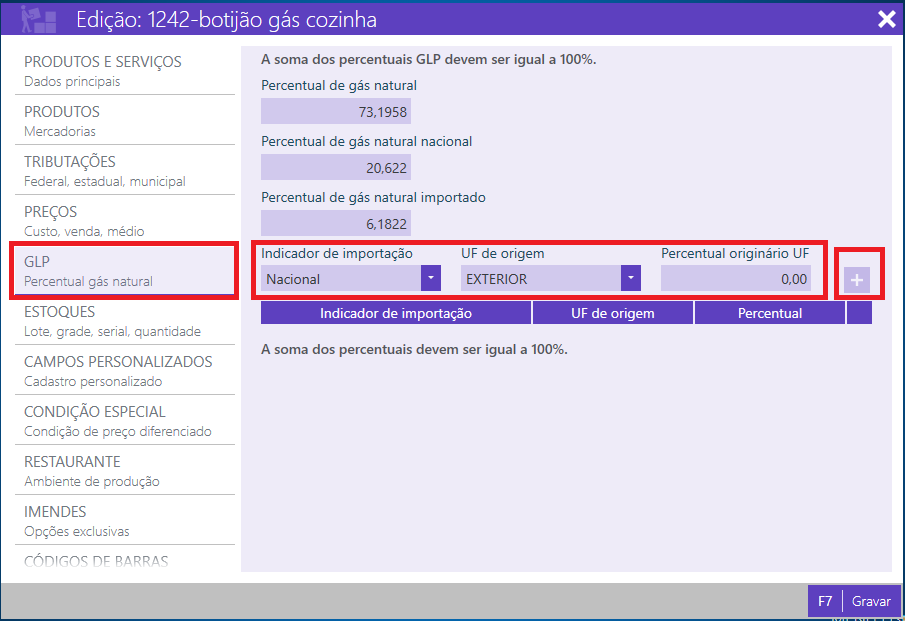Open the Restaurante section
This screenshot has width=909, height=625.
pyautogui.click(x=92, y=471)
